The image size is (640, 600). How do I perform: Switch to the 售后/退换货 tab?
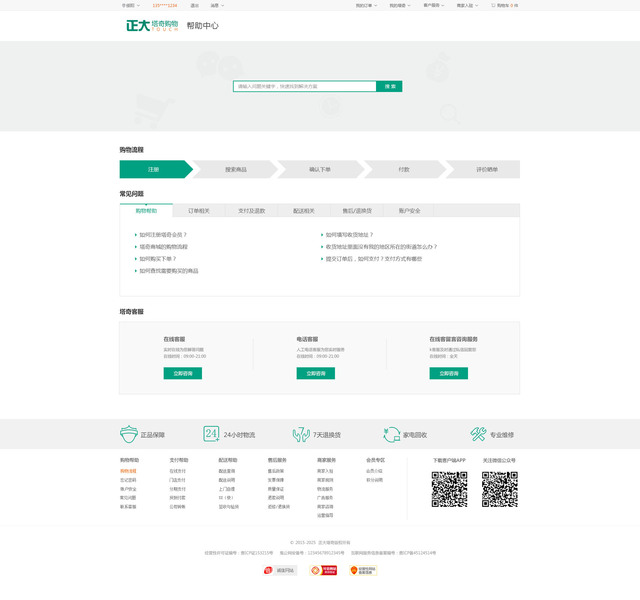click(357, 211)
